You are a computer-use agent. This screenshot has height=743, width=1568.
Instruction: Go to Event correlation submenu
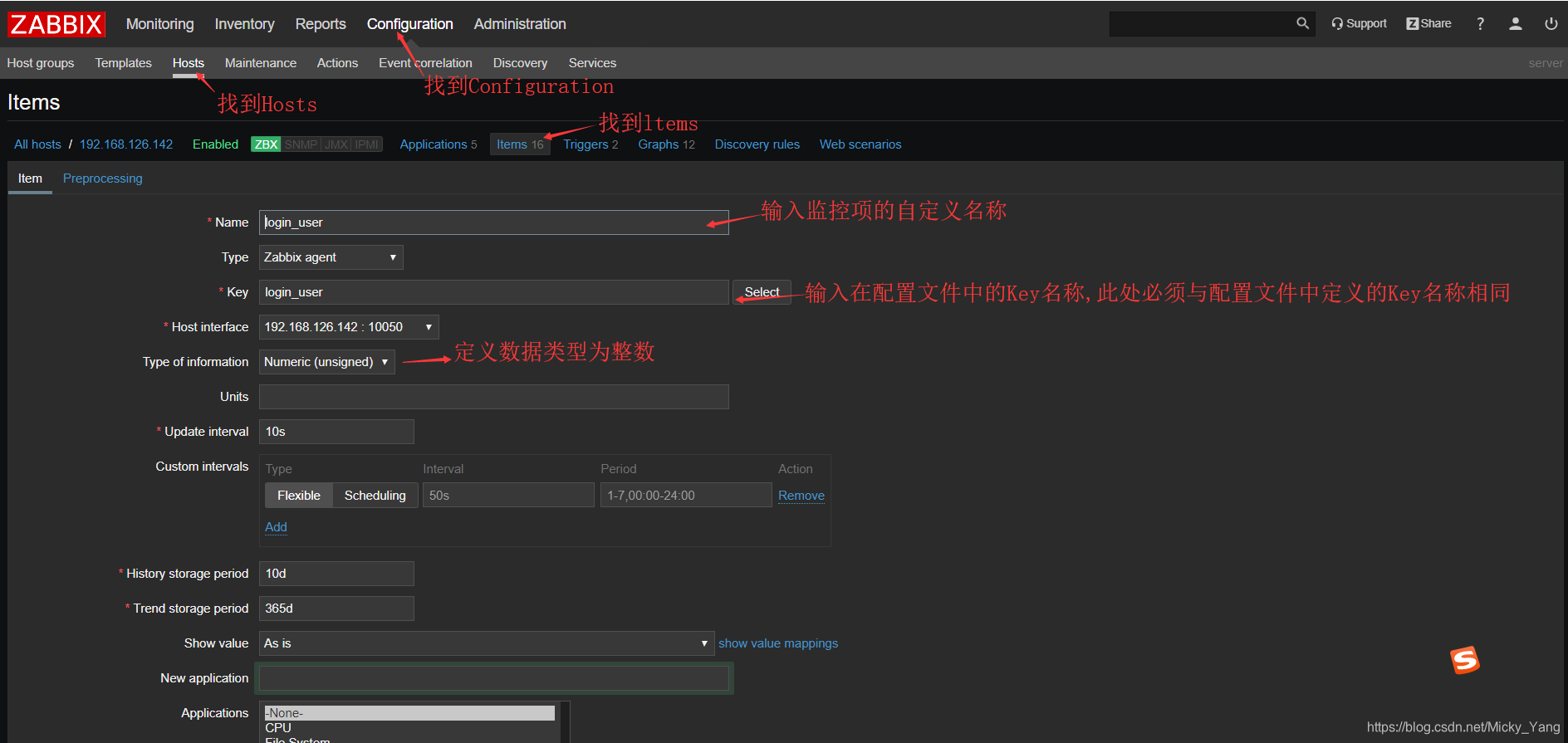point(425,63)
